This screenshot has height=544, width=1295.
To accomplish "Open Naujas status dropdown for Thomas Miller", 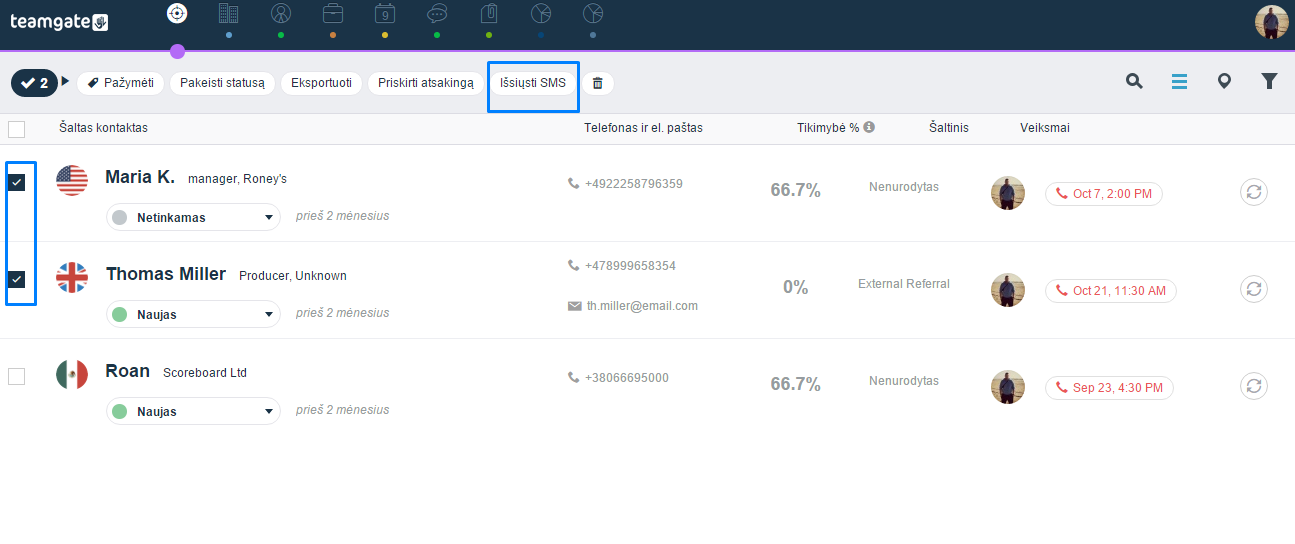I will pos(193,314).
